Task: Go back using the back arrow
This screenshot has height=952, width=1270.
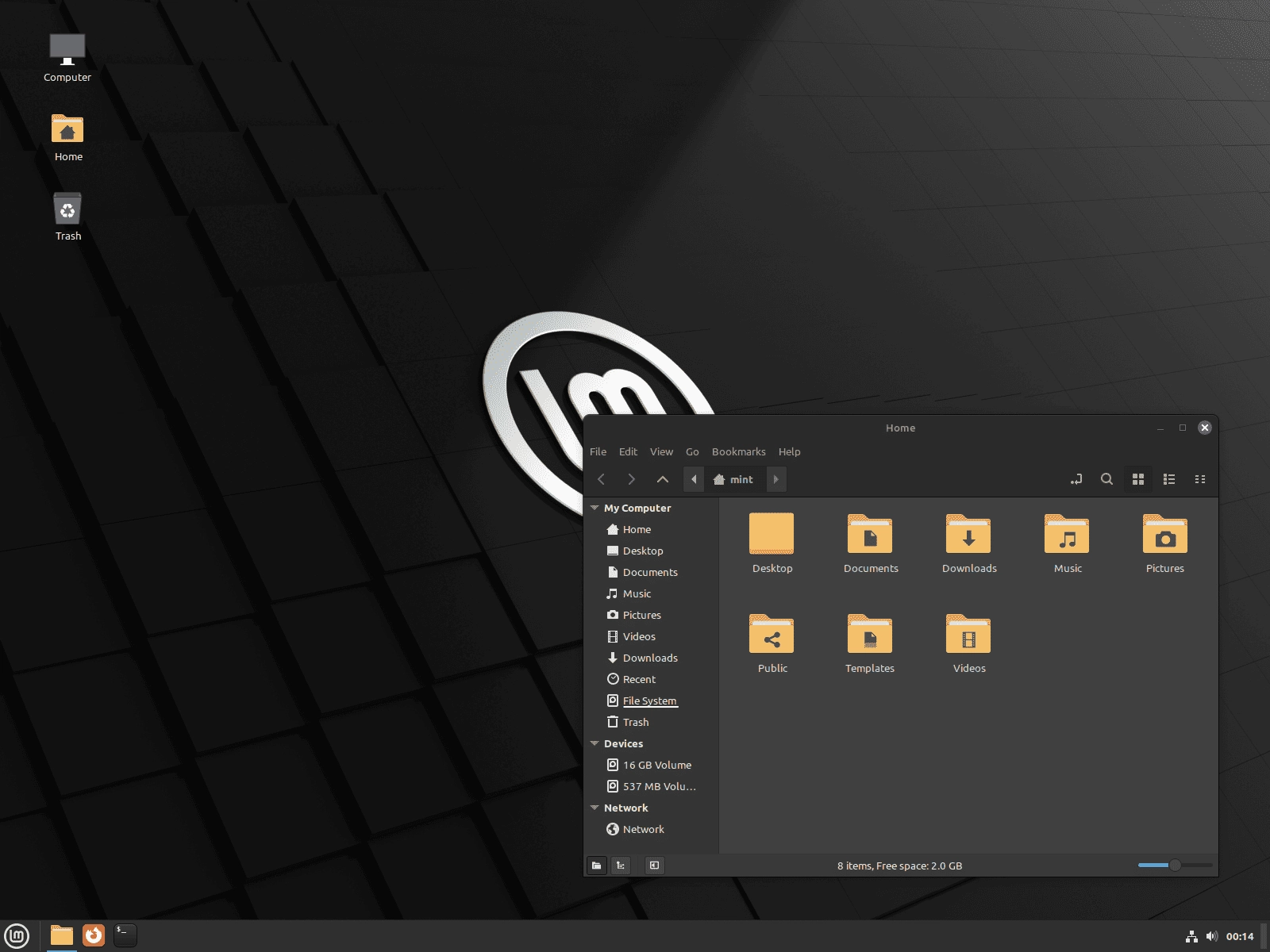Action: click(x=602, y=479)
